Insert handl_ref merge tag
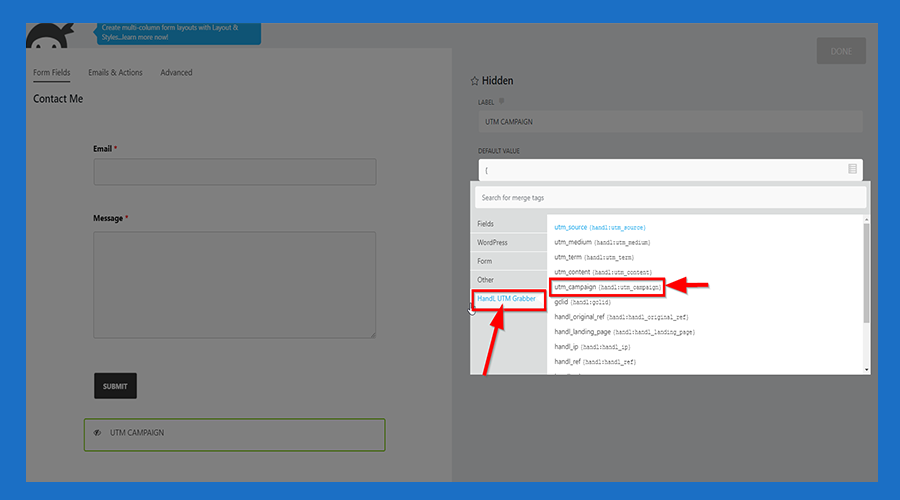900x500 pixels. point(595,362)
